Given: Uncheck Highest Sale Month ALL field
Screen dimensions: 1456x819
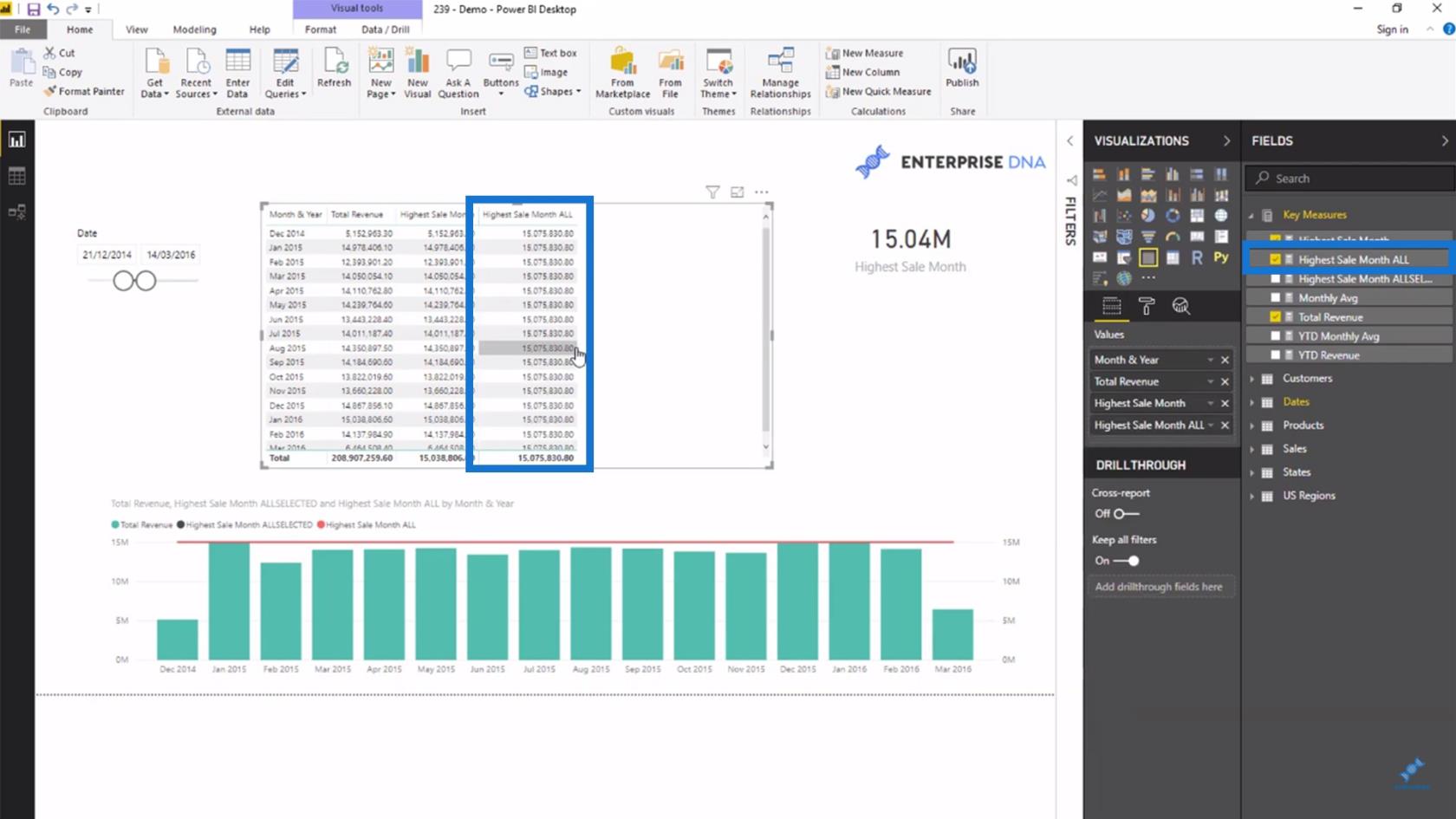Looking at the screenshot, I should (x=1275, y=259).
